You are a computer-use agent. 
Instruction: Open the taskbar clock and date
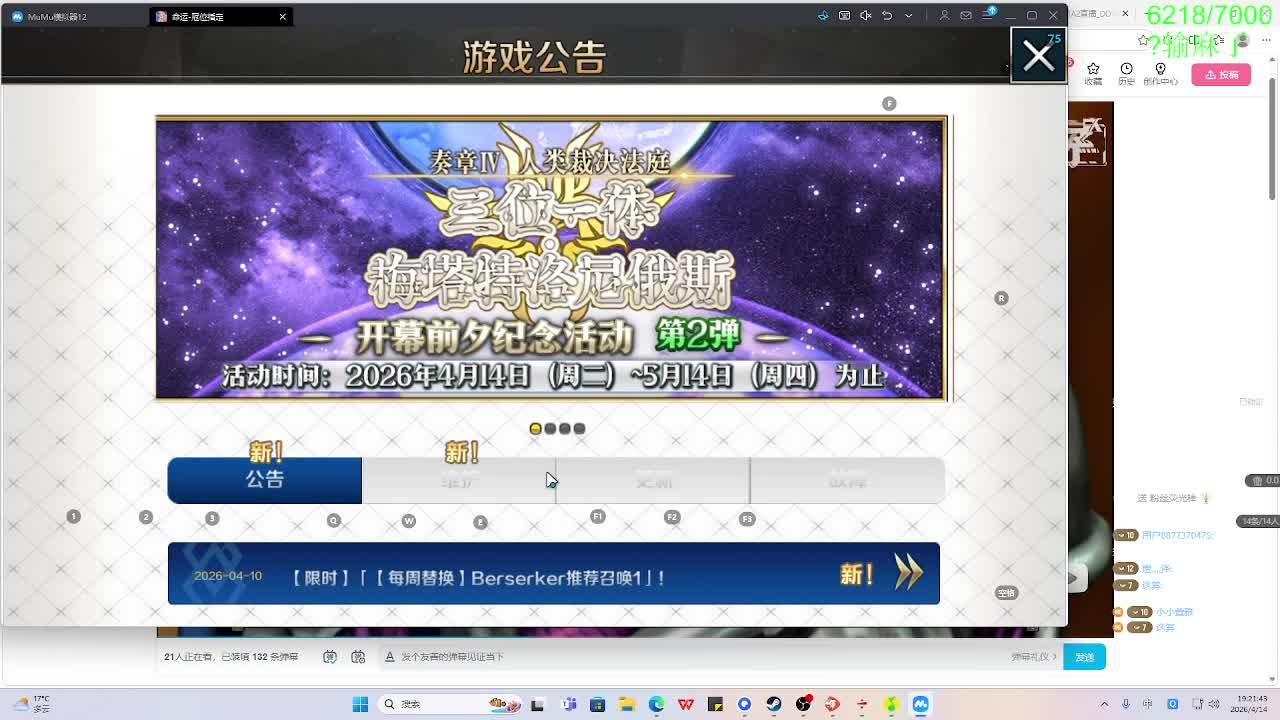click(x=1251, y=704)
